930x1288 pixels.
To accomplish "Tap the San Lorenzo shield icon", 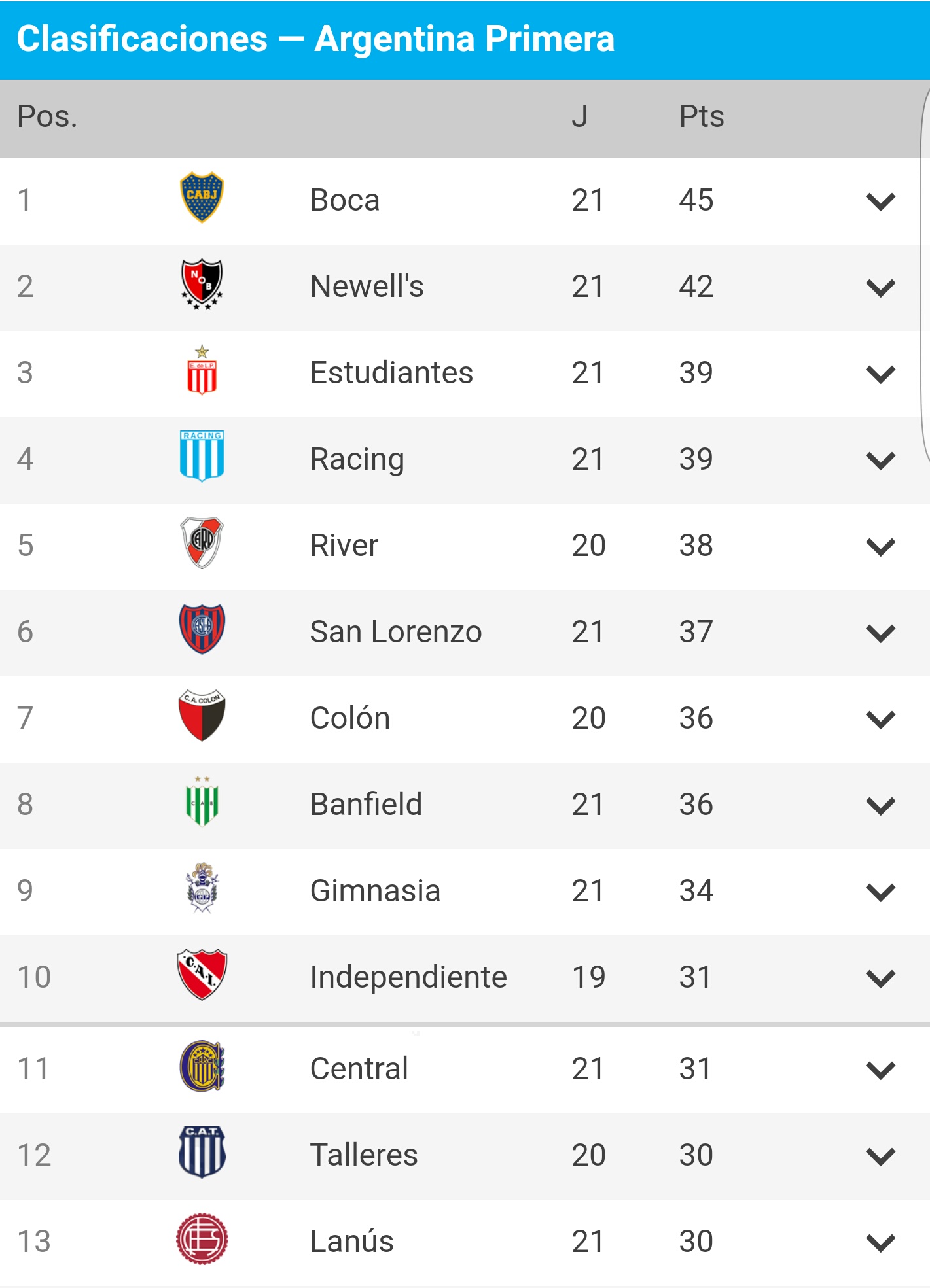I will tap(202, 629).
